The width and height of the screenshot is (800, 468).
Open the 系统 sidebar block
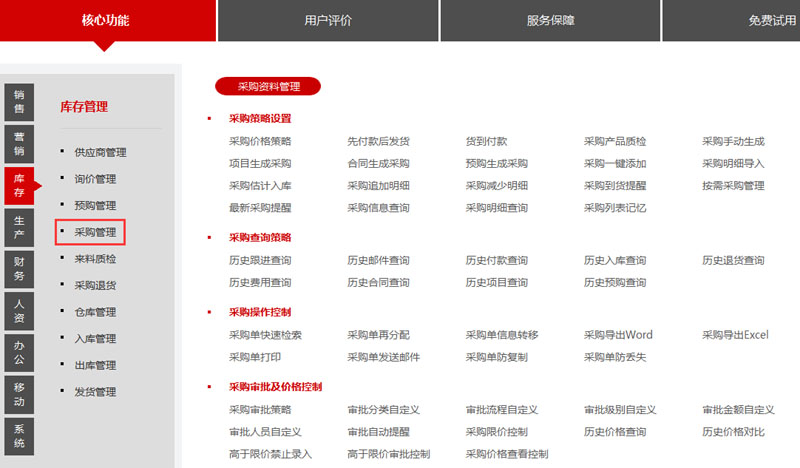coord(19,435)
